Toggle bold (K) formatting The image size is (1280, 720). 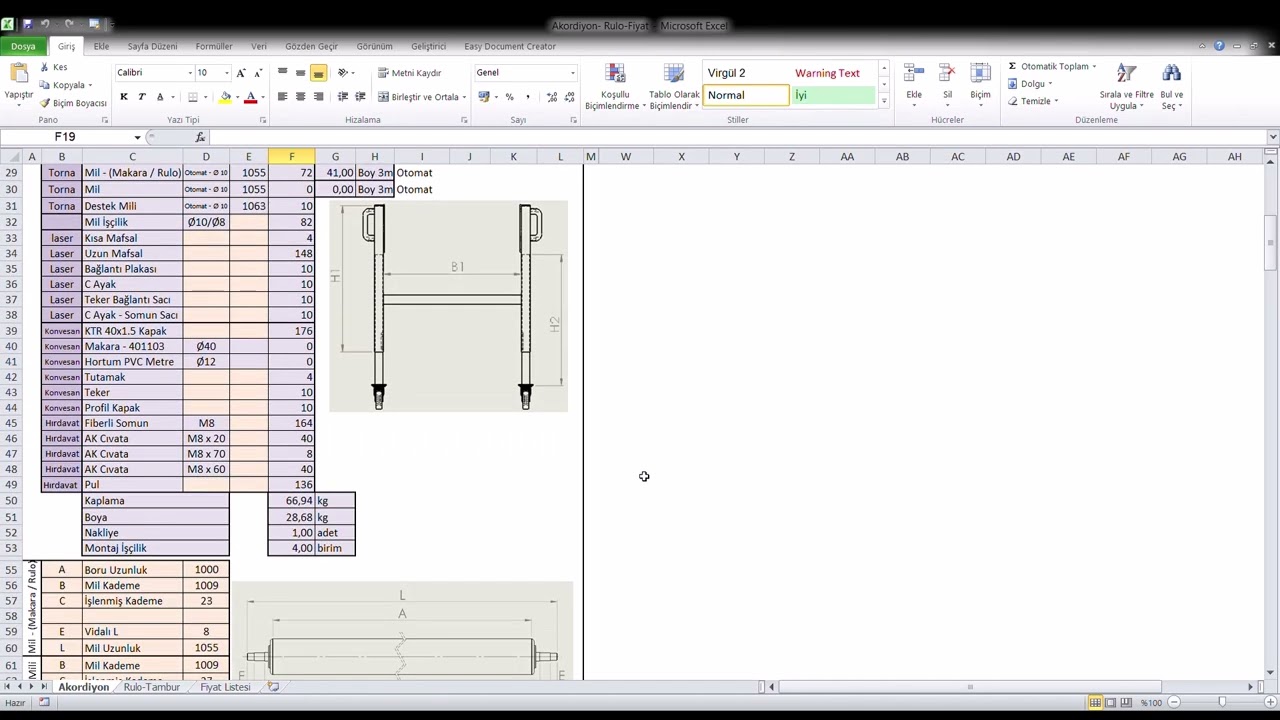tap(124, 97)
